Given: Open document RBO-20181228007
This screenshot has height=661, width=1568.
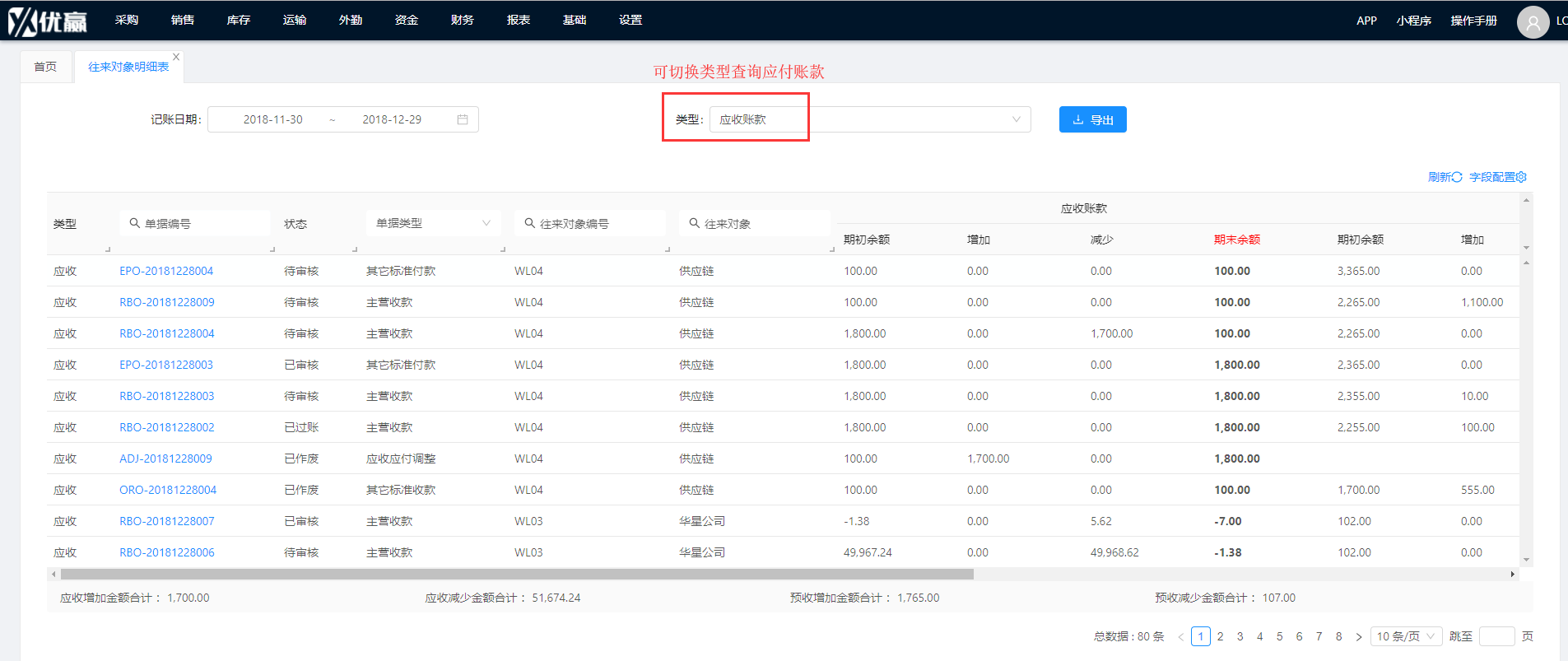Looking at the screenshot, I should 167,521.
